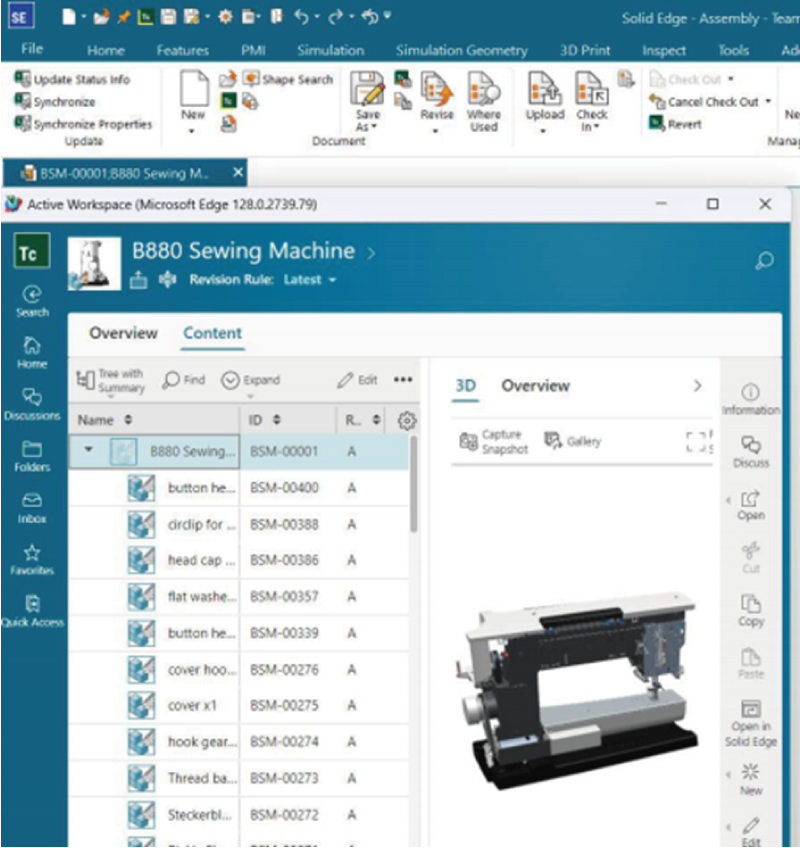Open Where Used report
The height and width of the screenshot is (848, 800).
pos(484,102)
